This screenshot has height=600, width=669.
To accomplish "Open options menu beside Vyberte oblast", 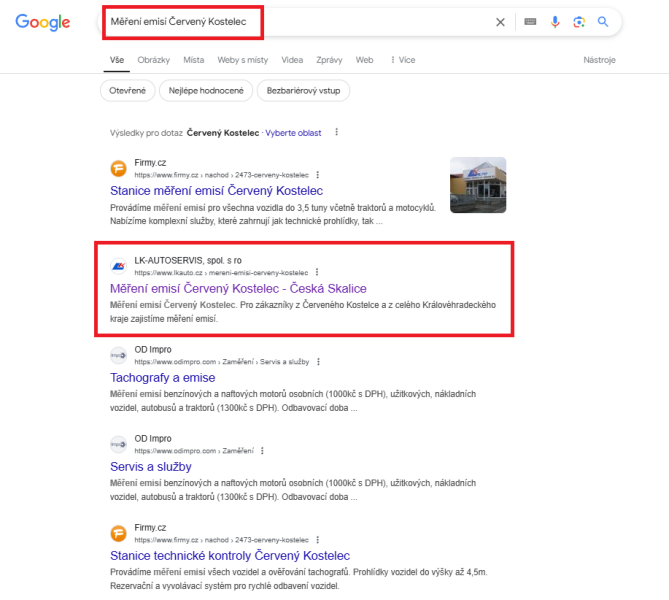I will point(337,132).
